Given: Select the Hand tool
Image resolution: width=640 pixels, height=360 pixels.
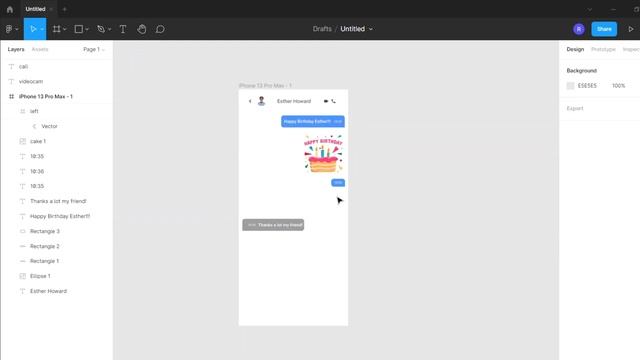Looking at the screenshot, I should (x=142, y=29).
